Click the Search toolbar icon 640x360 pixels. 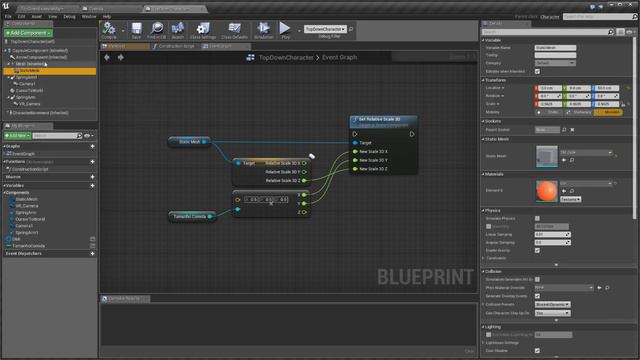(178, 29)
